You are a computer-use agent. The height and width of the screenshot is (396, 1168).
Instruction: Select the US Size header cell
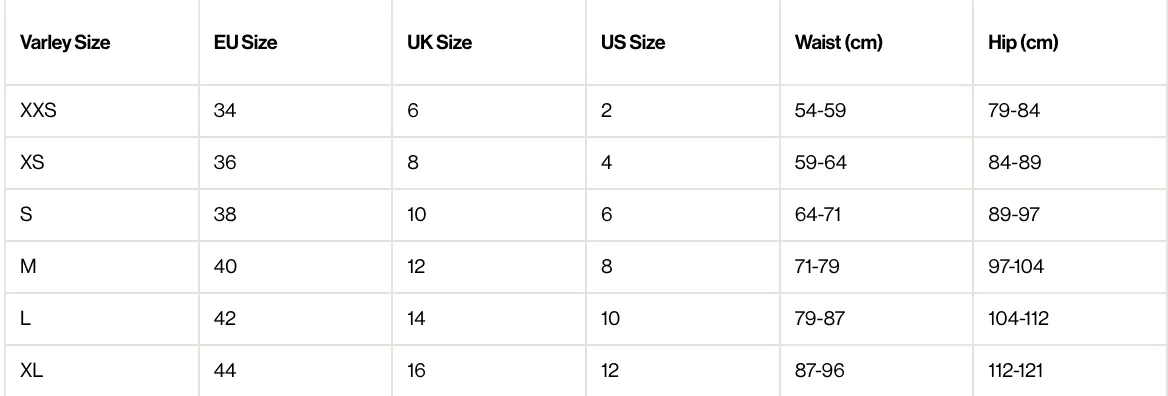point(633,42)
